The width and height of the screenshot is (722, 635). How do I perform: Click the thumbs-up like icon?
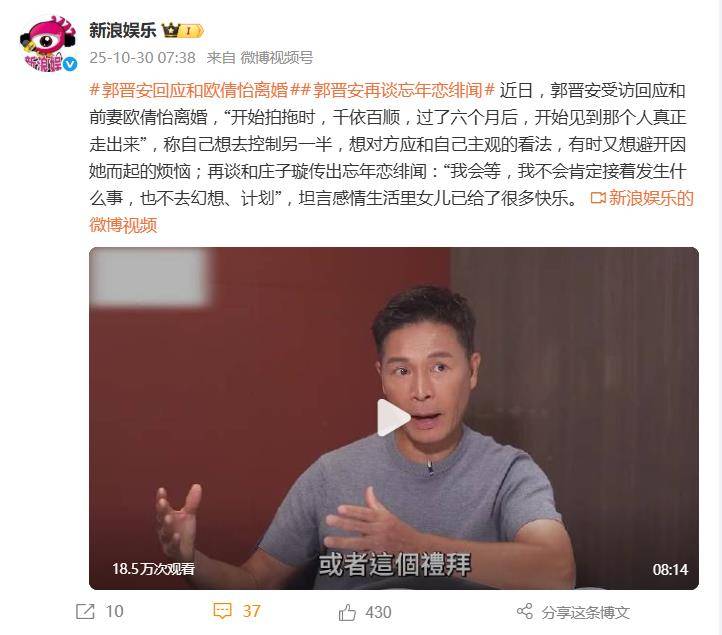point(347,612)
